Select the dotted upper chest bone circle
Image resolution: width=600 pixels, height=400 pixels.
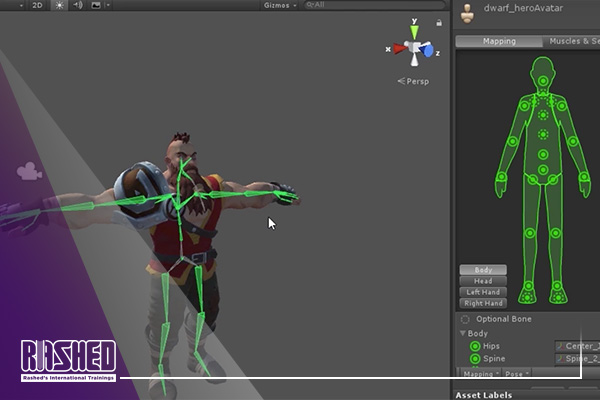tap(543, 115)
